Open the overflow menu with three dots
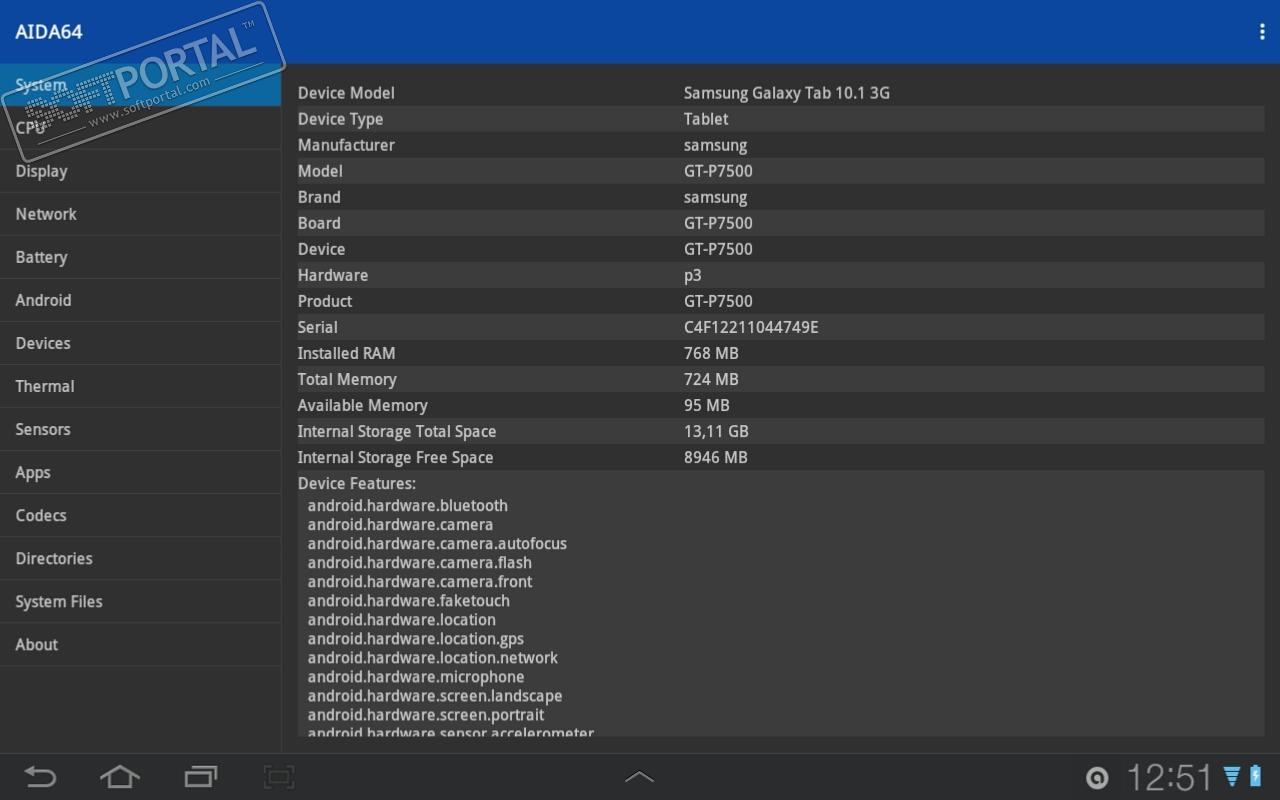 click(x=1262, y=32)
